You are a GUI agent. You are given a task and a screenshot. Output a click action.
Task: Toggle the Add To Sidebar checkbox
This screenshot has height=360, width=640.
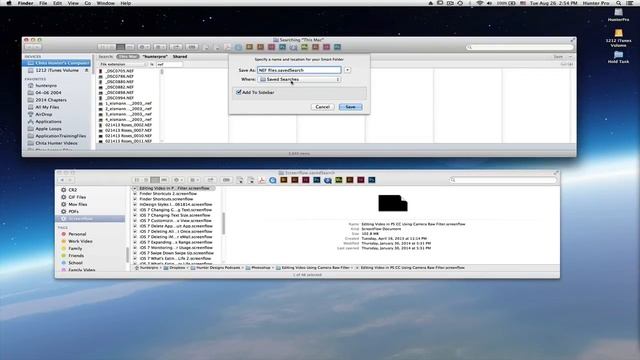click(239, 92)
